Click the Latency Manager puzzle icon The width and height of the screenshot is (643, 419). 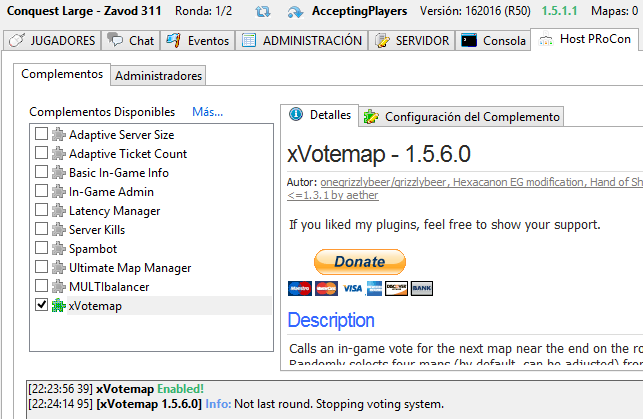(58, 211)
